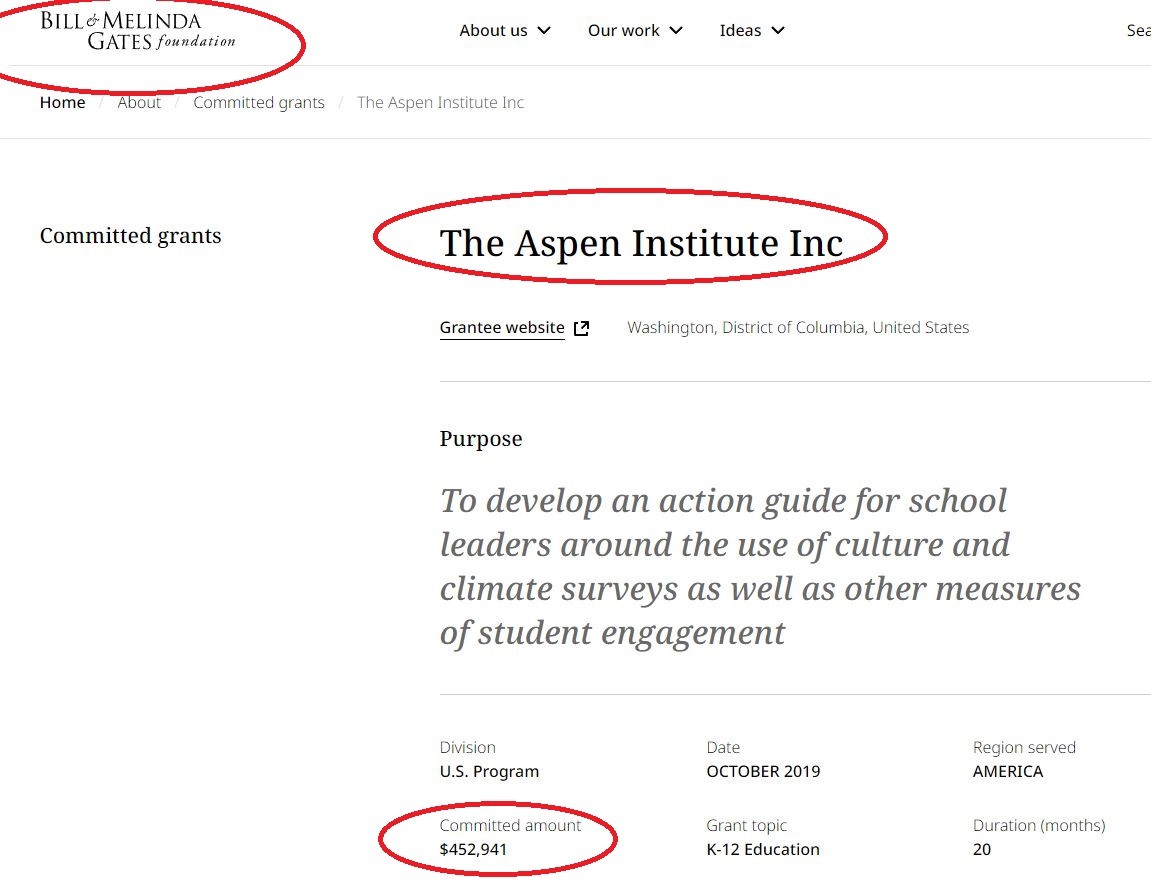The image size is (1151, 890).
Task: Click the Duration (months) label
Action: pos(1039,825)
